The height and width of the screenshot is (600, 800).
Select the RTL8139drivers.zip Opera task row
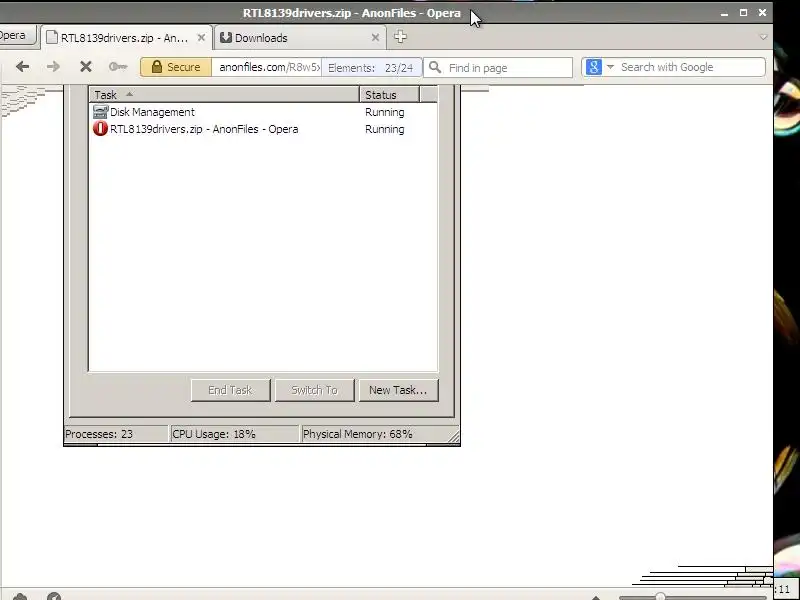point(263,129)
